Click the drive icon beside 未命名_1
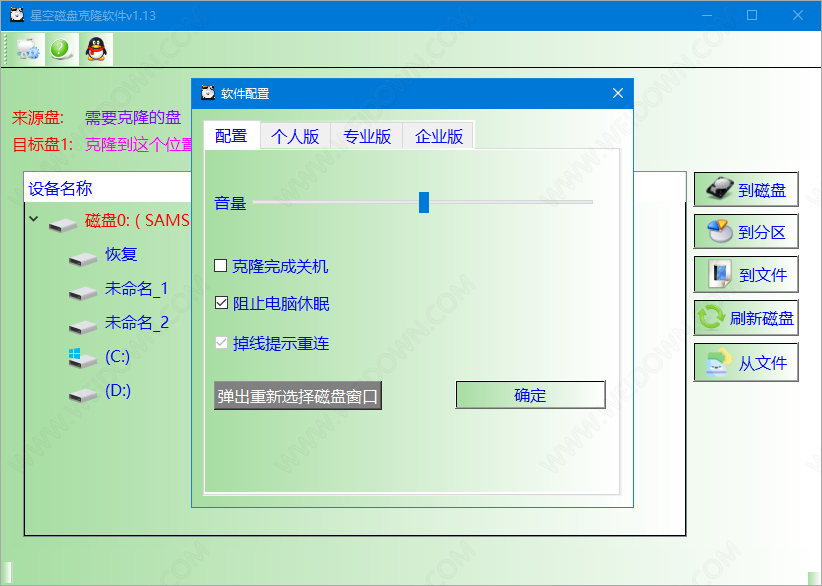Screen dimensions: 822x586 pos(83,293)
